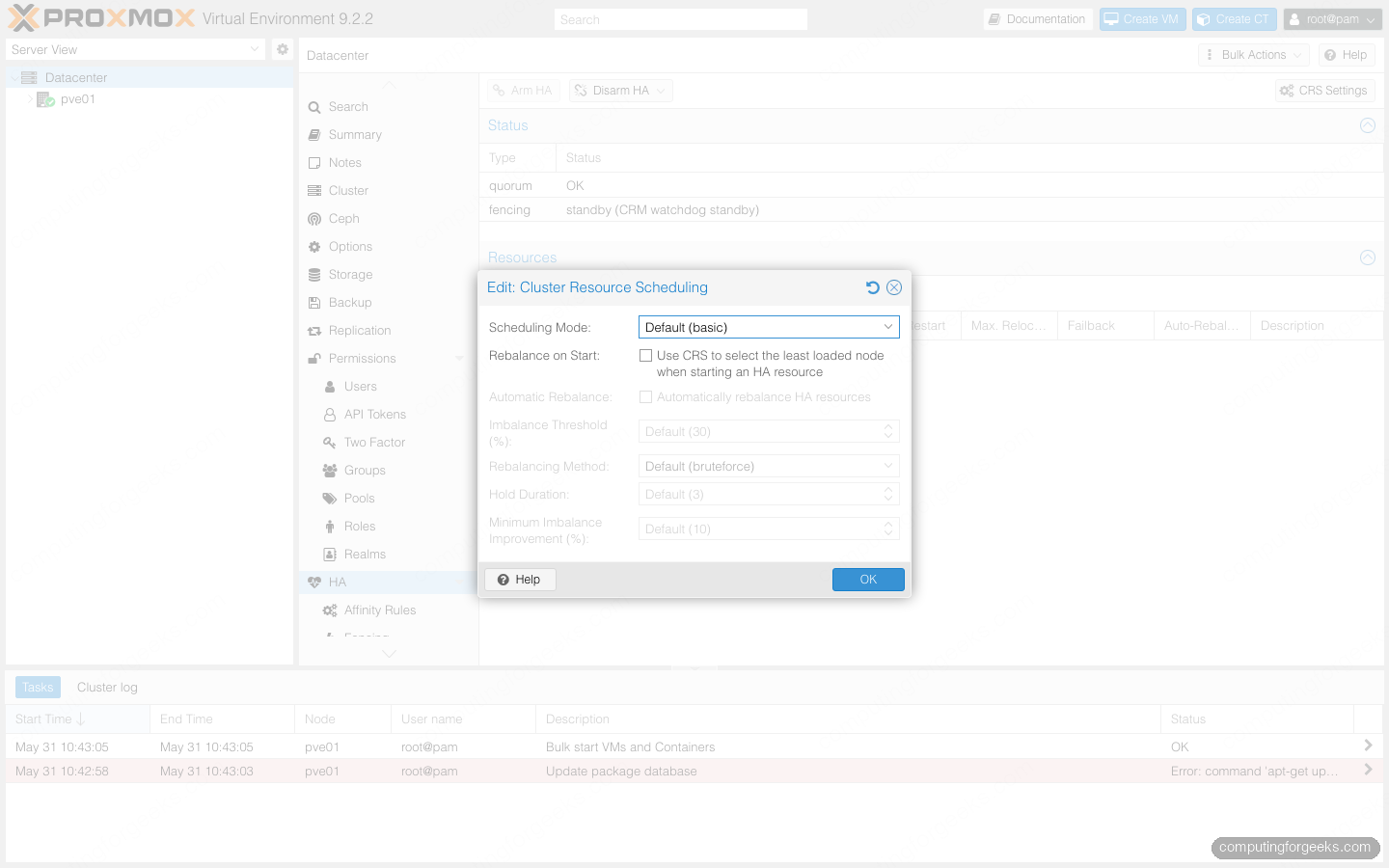
Task: Sort by Start Time column header
Action: click(x=77, y=719)
